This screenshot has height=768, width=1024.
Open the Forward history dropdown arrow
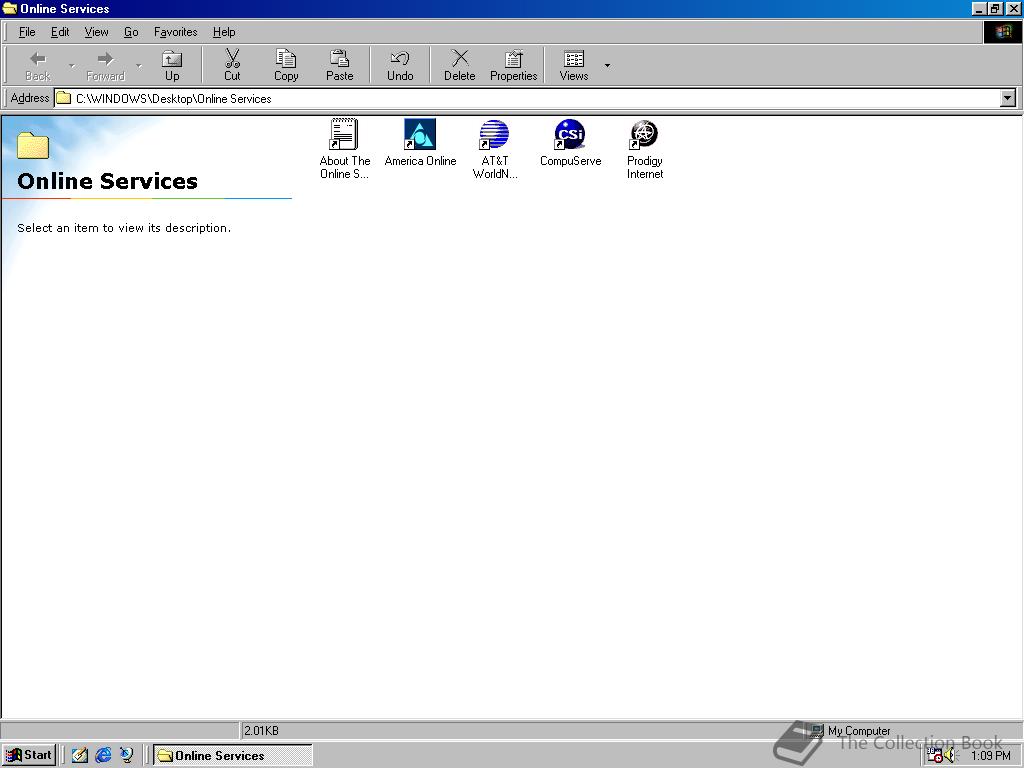point(138,65)
